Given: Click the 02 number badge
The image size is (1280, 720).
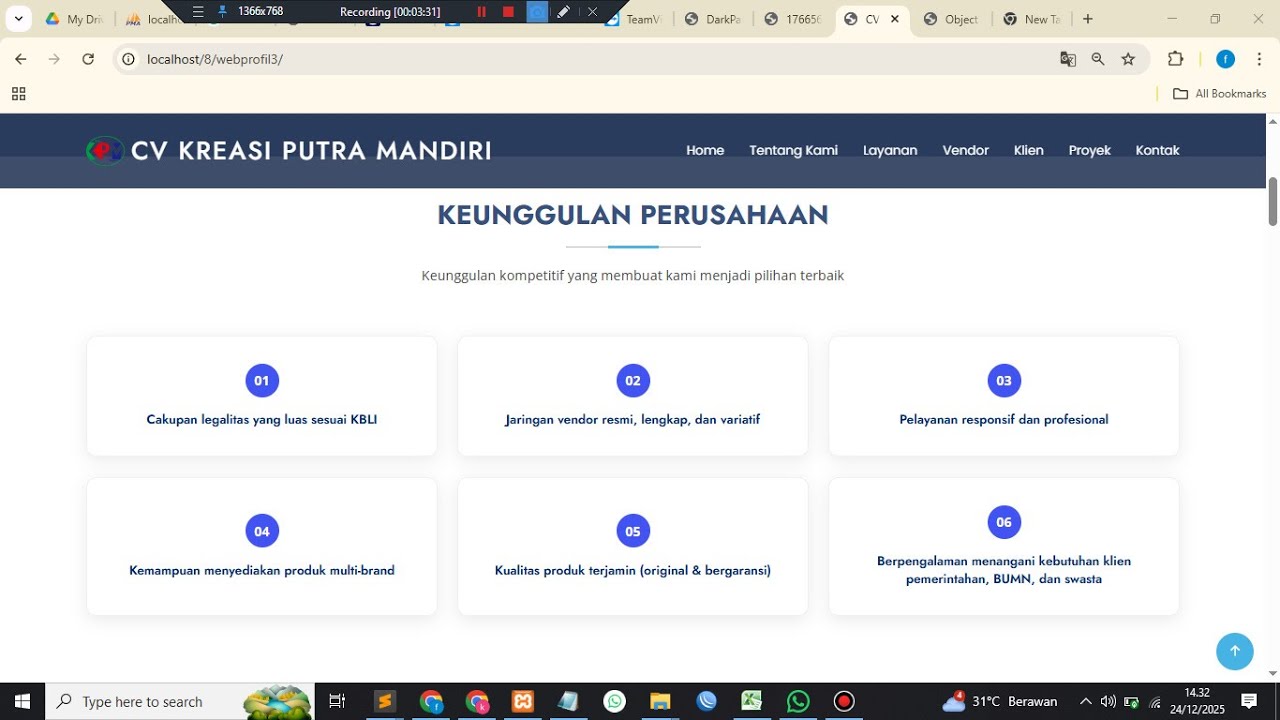Looking at the screenshot, I should (633, 381).
